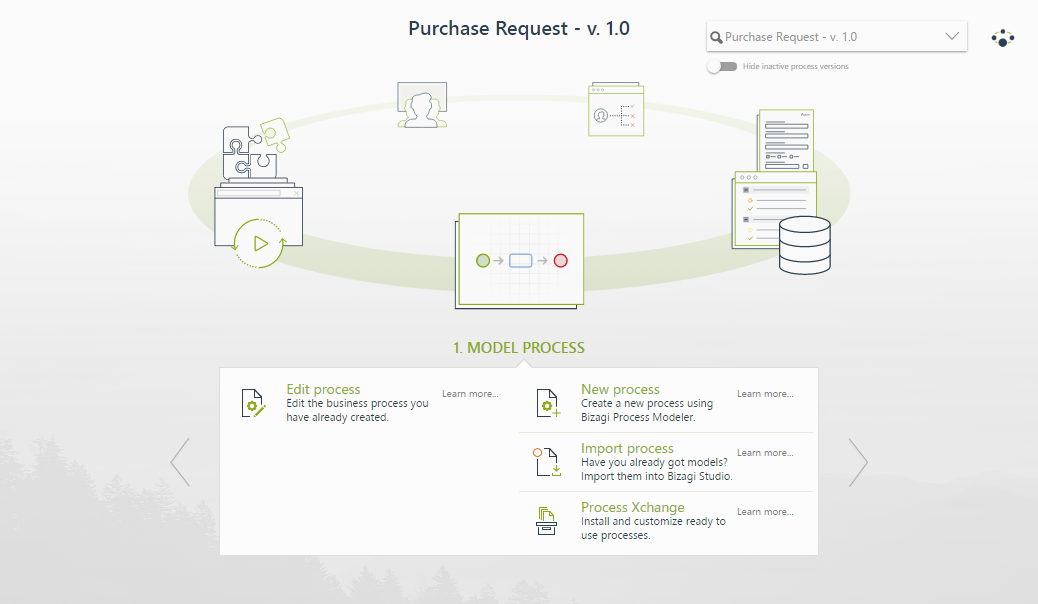
Task: Click the Install and customize description text
Action: click(653, 528)
